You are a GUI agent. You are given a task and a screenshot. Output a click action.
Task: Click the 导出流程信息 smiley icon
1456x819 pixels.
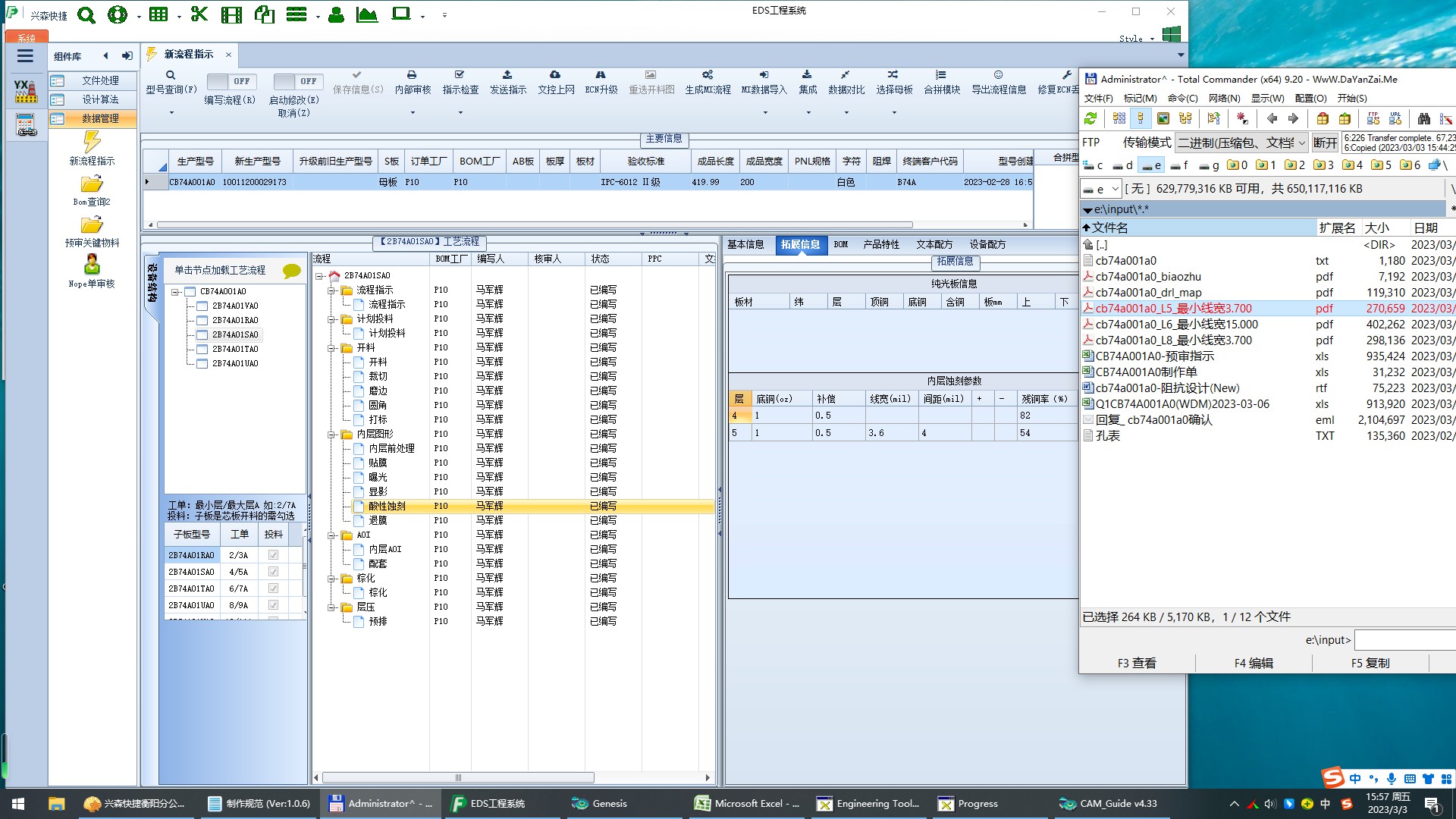pyautogui.click(x=998, y=75)
